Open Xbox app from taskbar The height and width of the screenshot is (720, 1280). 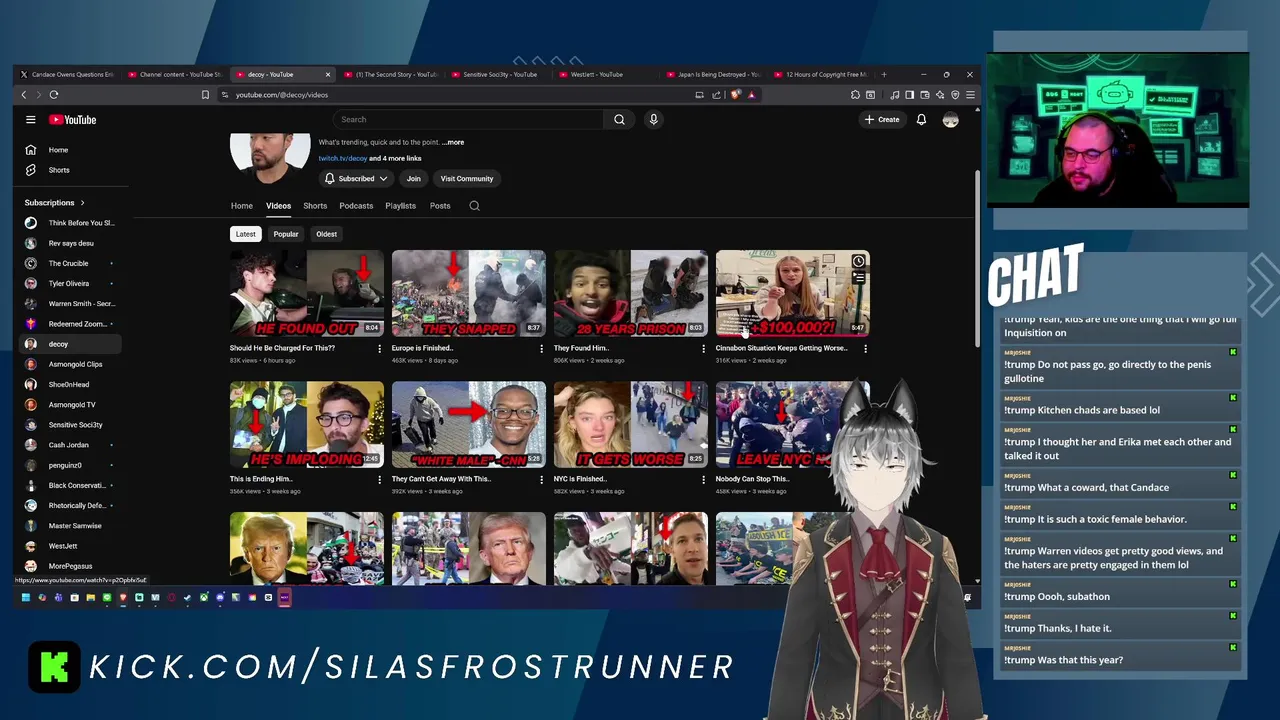(x=203, y=597)
